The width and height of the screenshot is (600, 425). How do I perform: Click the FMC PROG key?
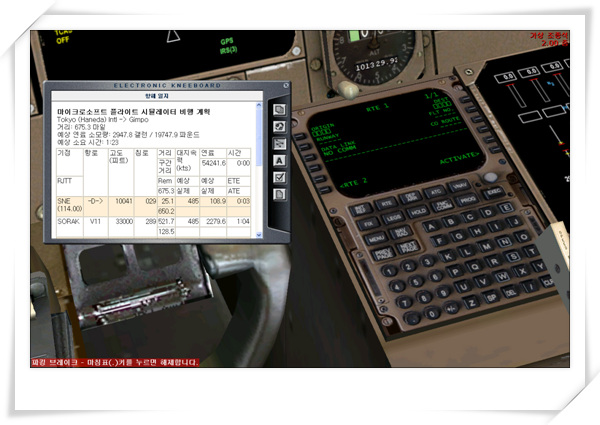click(x=466, y=199)
